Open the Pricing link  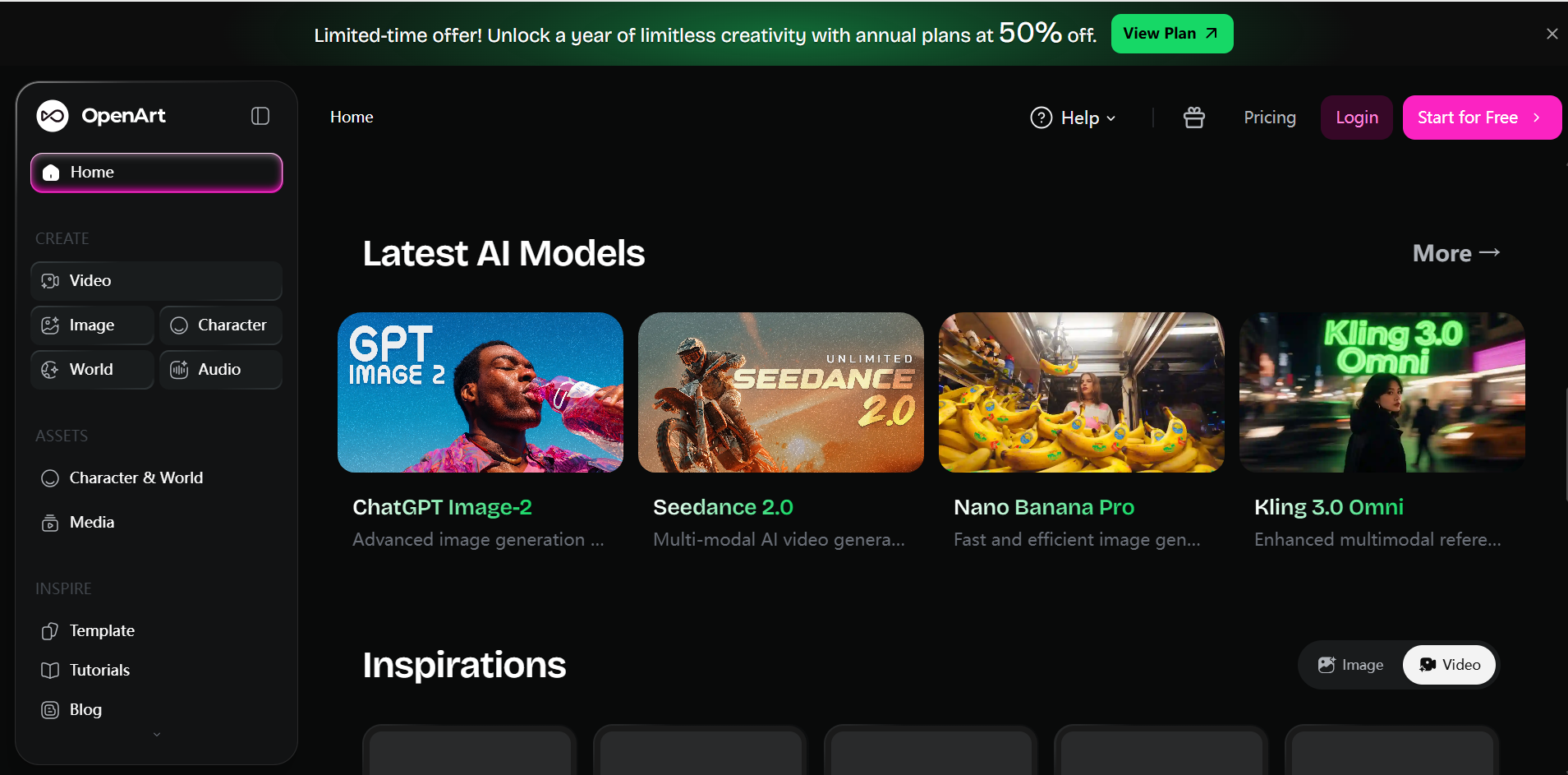pos(1270,118)
